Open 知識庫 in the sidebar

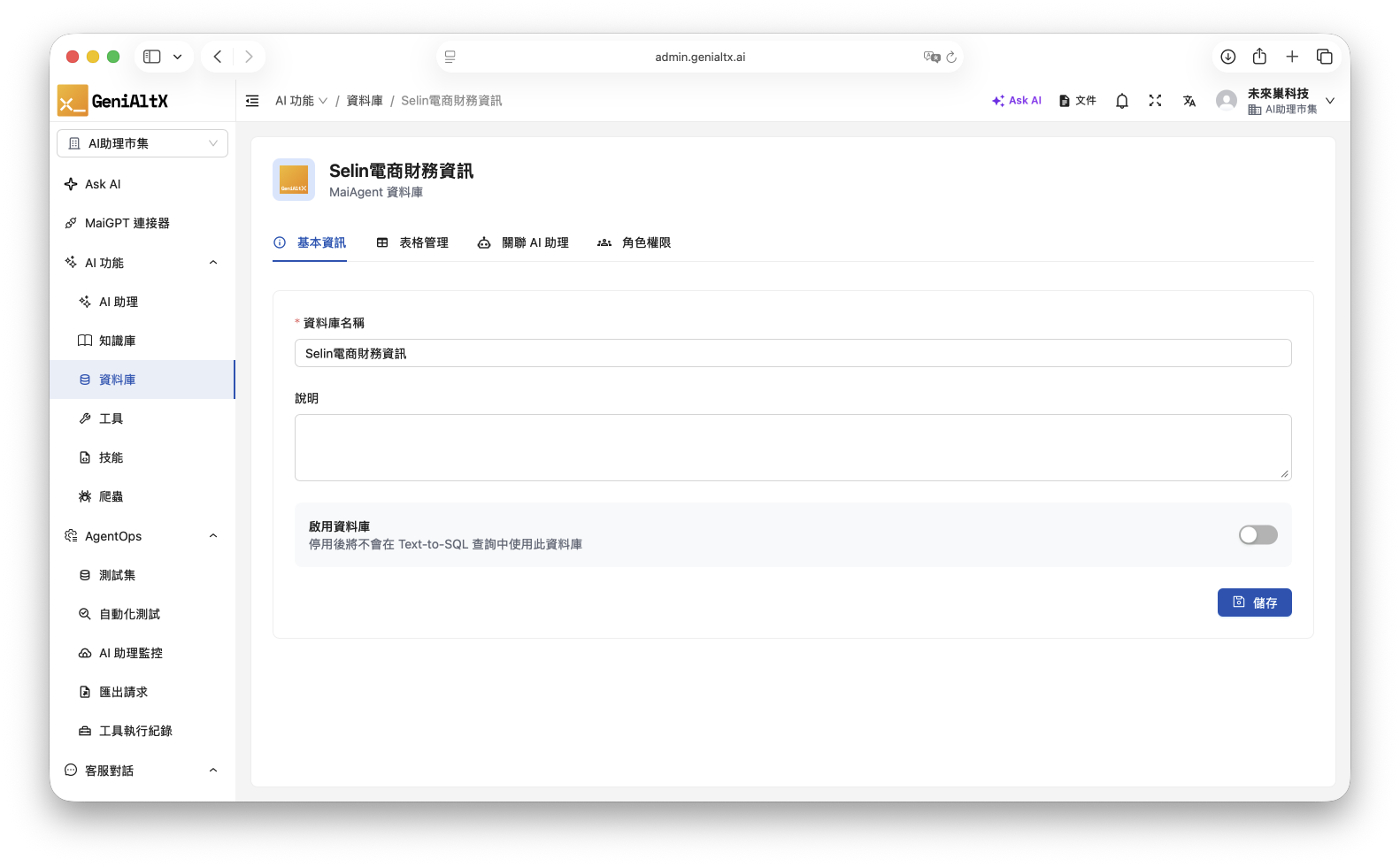pos(117,341)
